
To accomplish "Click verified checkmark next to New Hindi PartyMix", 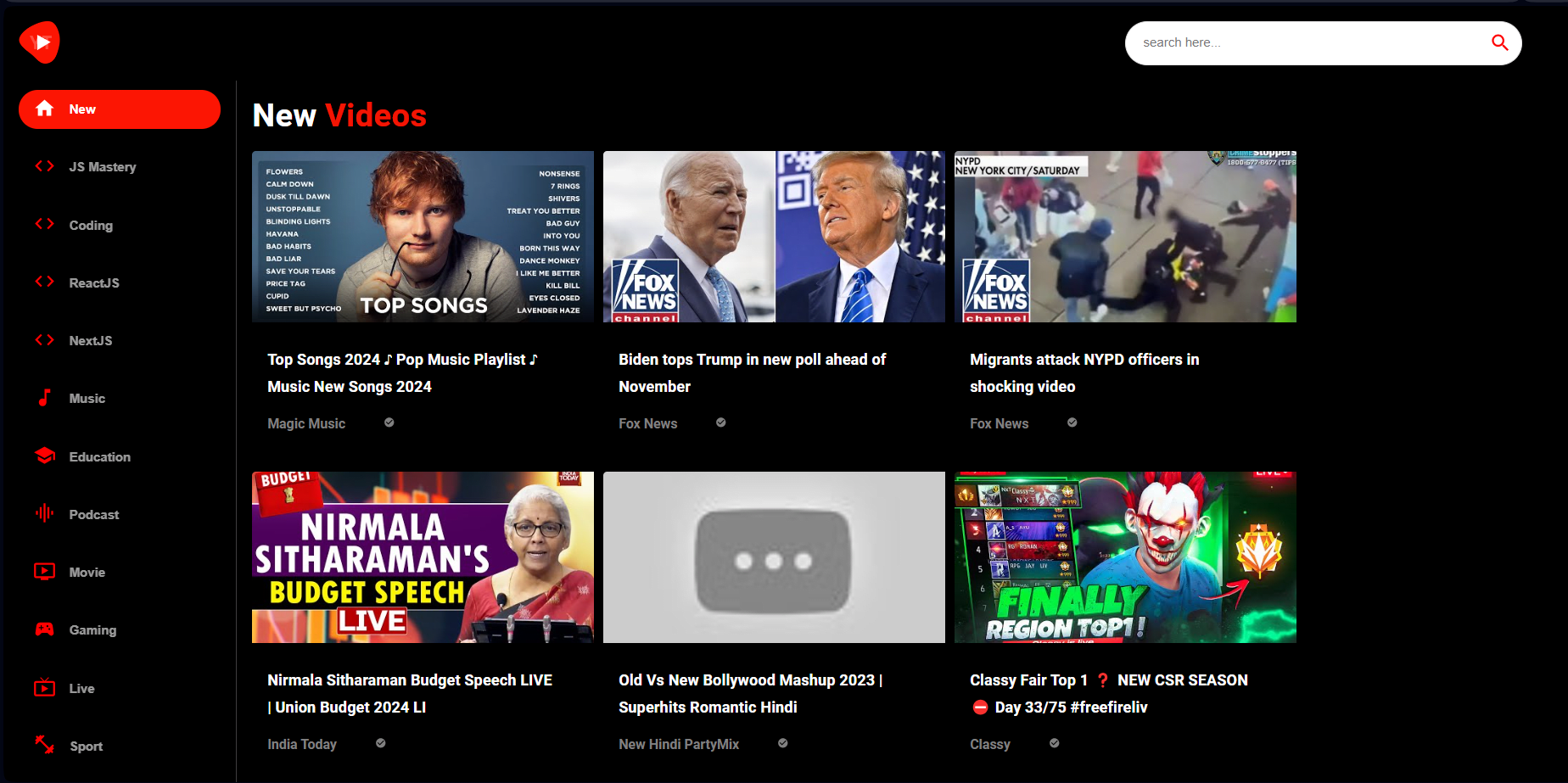I will click(x=783, y=743).
